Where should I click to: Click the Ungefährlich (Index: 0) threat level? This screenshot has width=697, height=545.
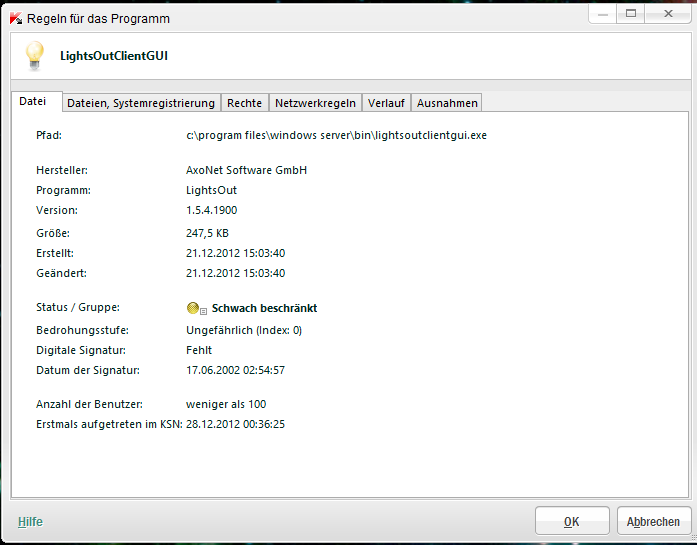244,330
